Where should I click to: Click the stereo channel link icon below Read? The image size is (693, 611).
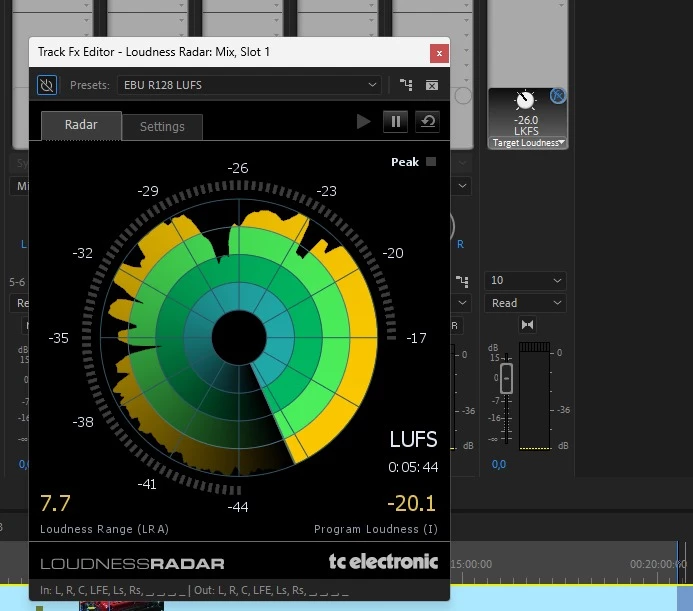coord(527,325)
